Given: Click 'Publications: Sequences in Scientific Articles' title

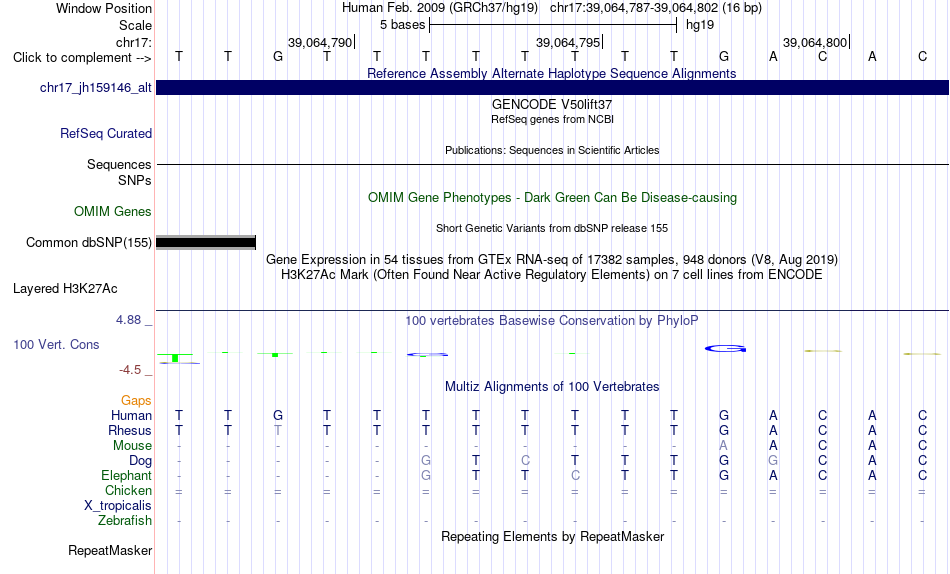Looking at the screenshot, I should click(x=552, y=150).
